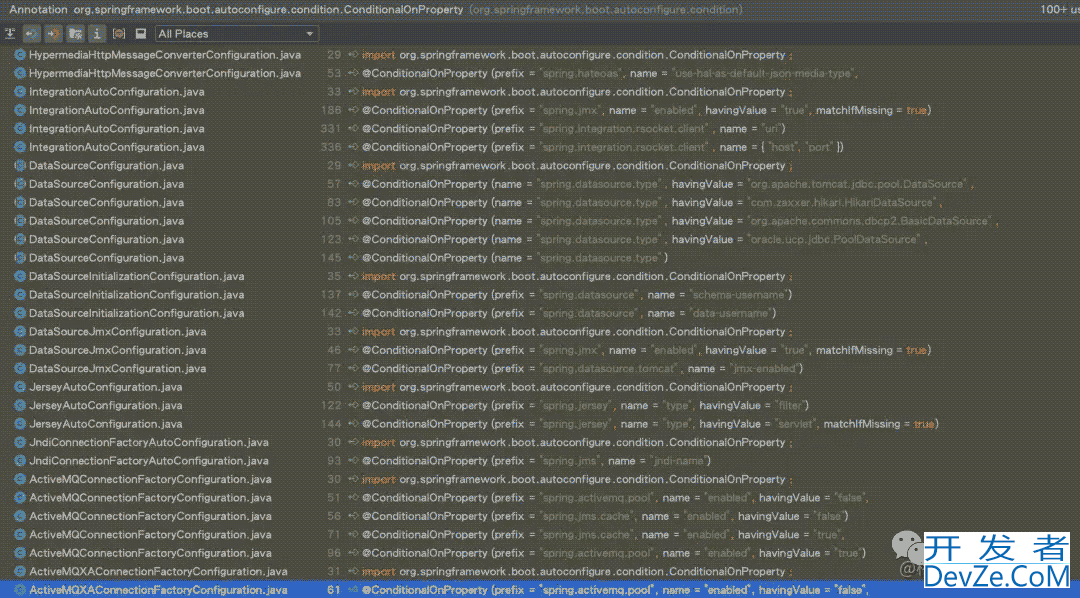Click the class icon of ActiveMQXAConnectionFactoryConfiguration.java line 31

tap(20, 571)
